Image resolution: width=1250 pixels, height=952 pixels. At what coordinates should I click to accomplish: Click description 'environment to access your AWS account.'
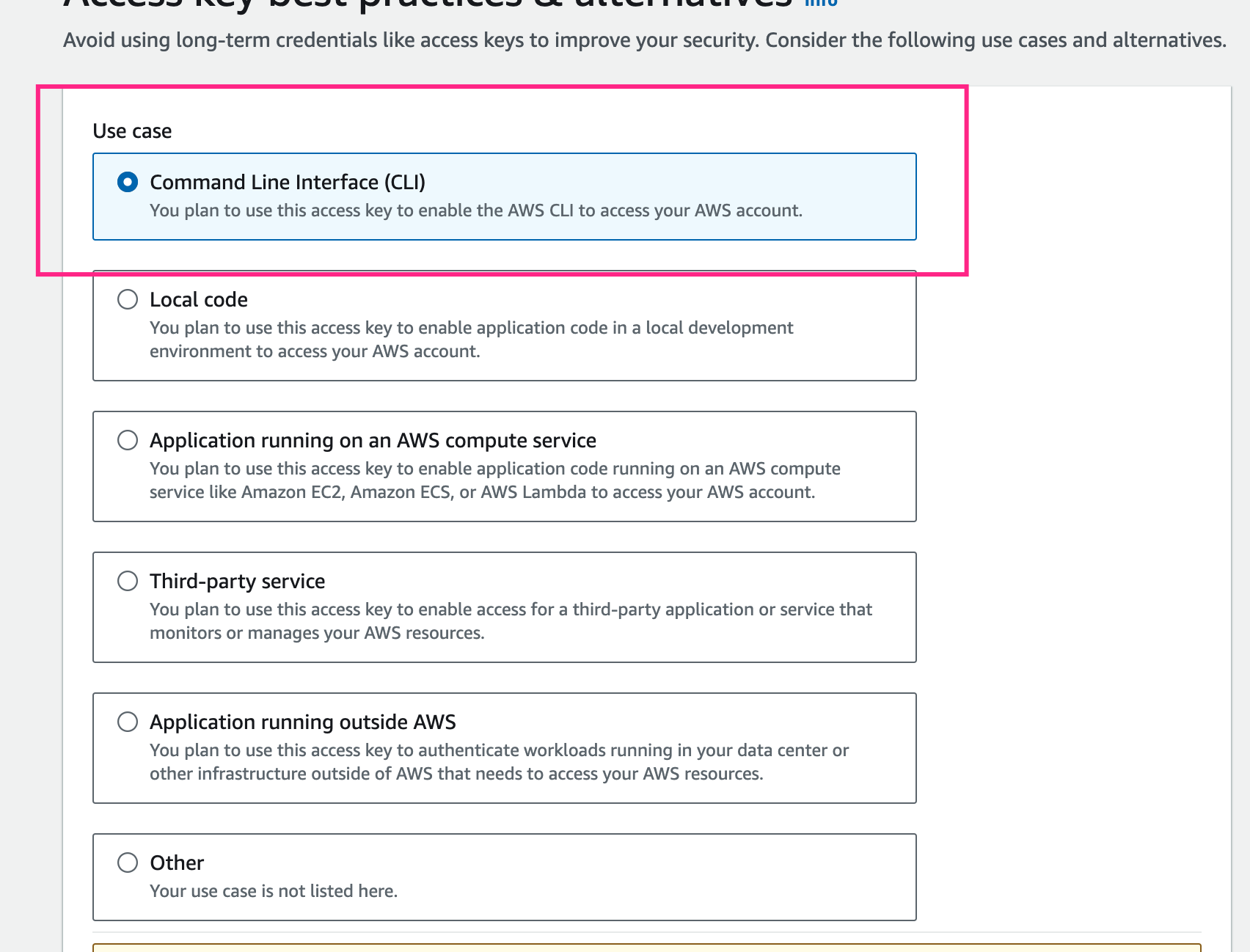(315, 351)
